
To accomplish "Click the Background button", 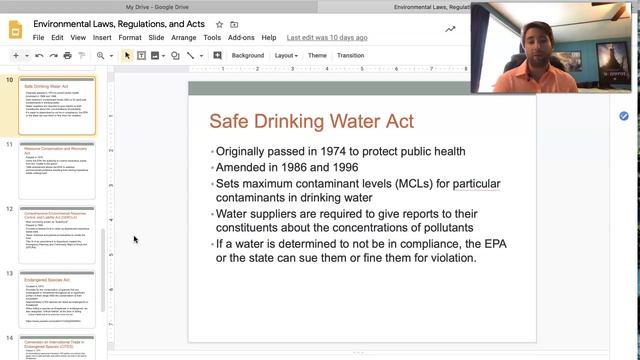I will point(248,56).
